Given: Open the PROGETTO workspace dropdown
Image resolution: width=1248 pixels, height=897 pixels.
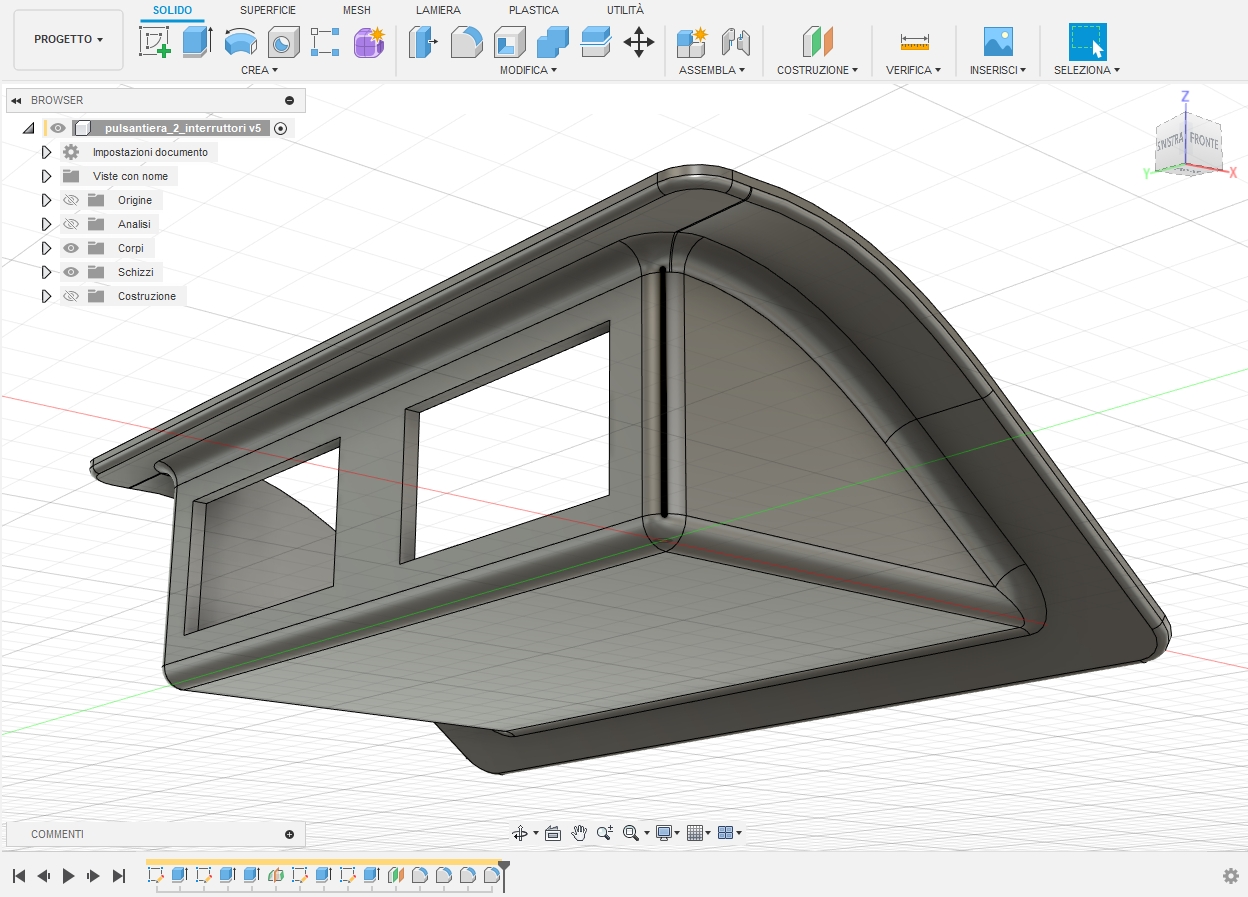Looking at the screenshot, I should coord(69,40).
